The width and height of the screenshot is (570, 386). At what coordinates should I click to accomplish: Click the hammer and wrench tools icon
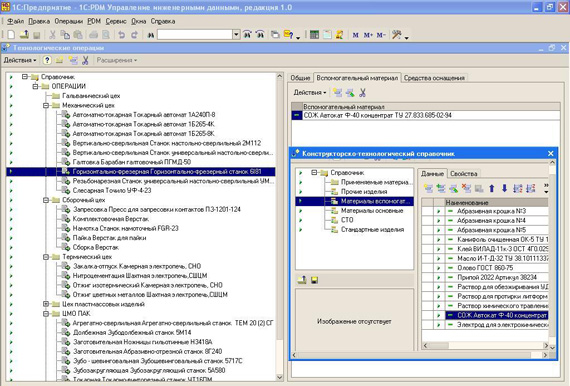[397, 35]
